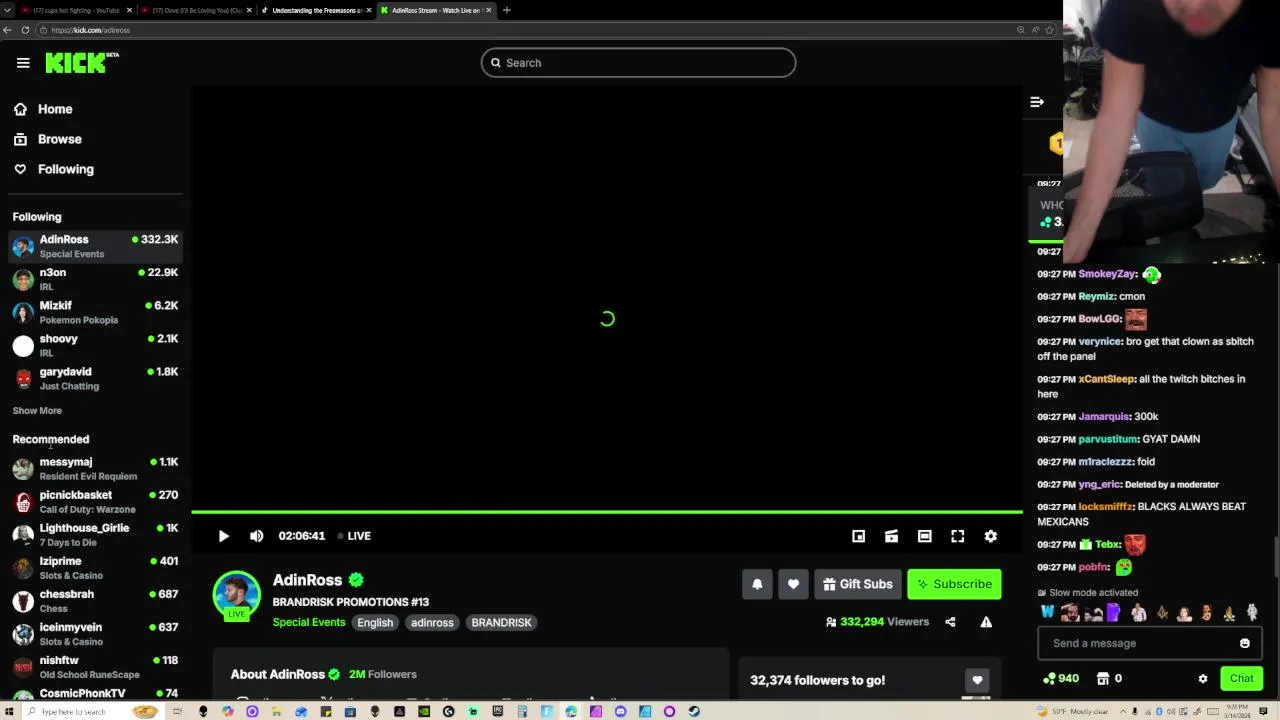Click the green stream progress bar
The image size is (1280, 720).
tap(606, 512)
